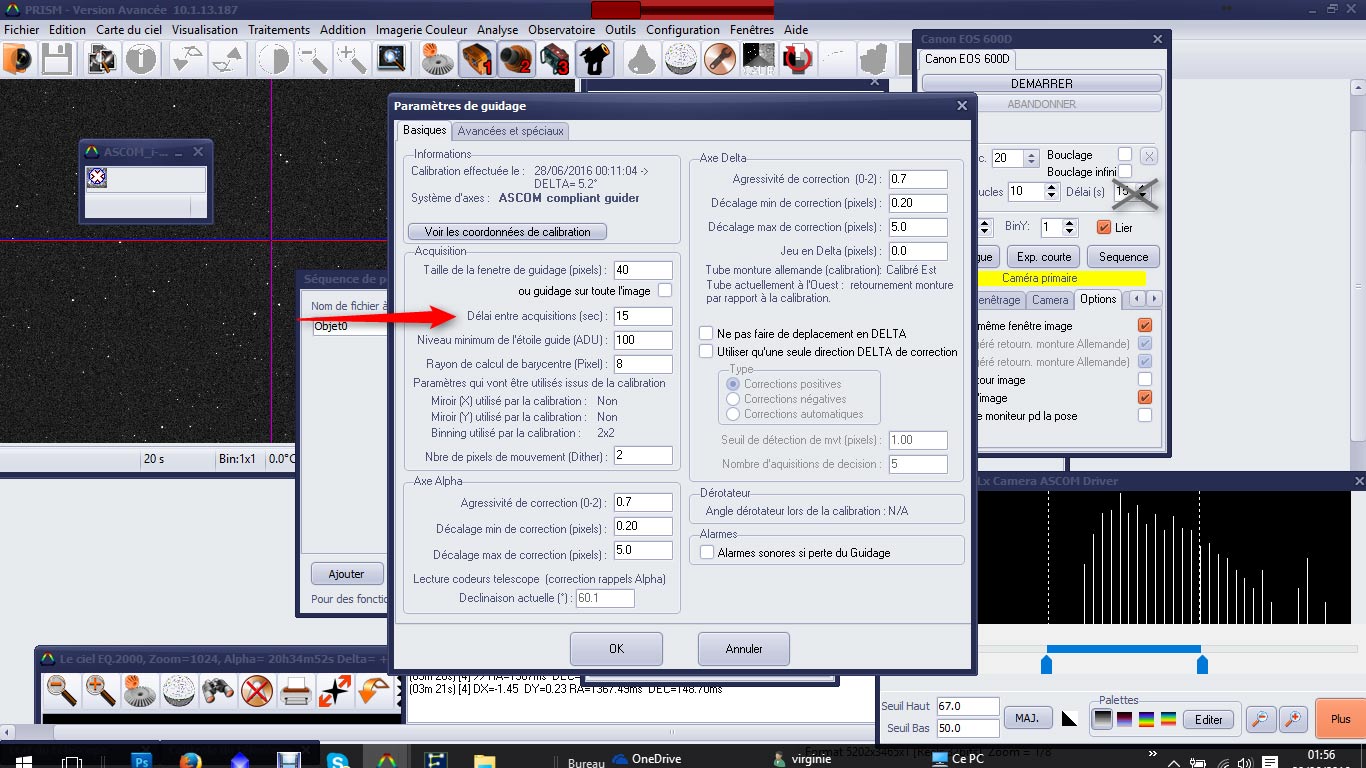Click the telescope icon in main toolbar
This screenshot has width=1366, height=768.
pyautogui.click(x=594, y=60)
